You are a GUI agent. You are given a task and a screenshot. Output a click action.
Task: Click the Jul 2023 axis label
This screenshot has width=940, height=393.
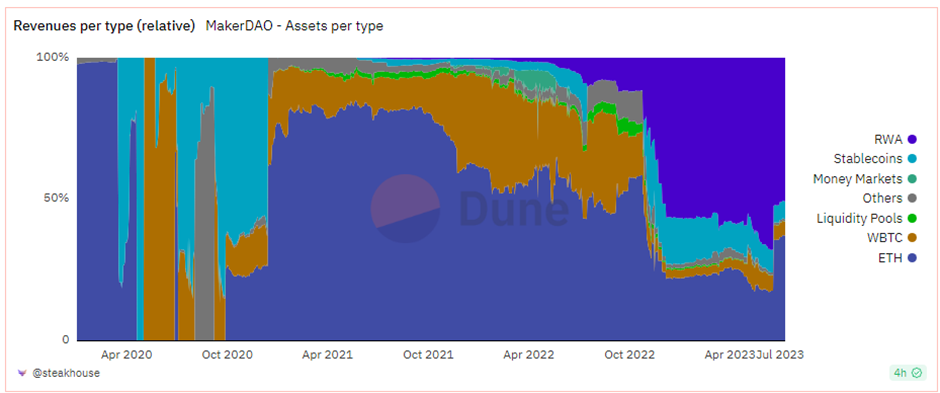[778, 355]
